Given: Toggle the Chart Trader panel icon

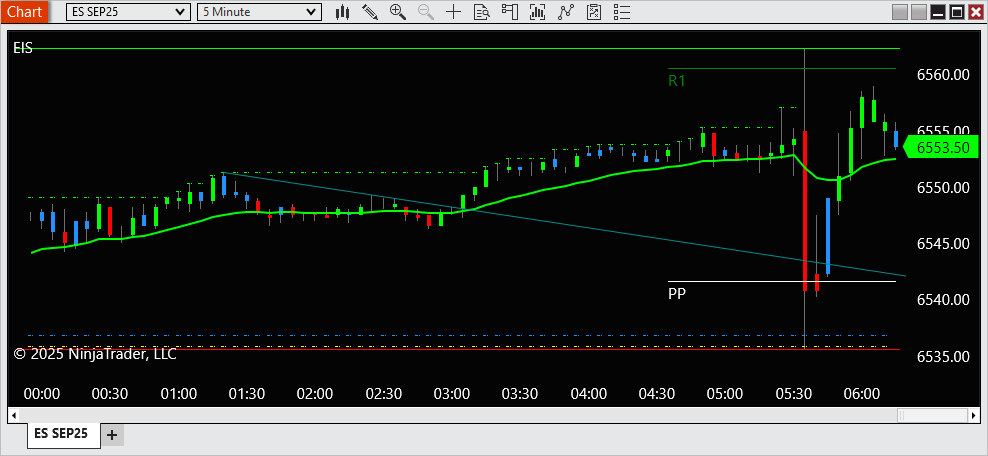Looking at the screenshot, I should 509,11.
